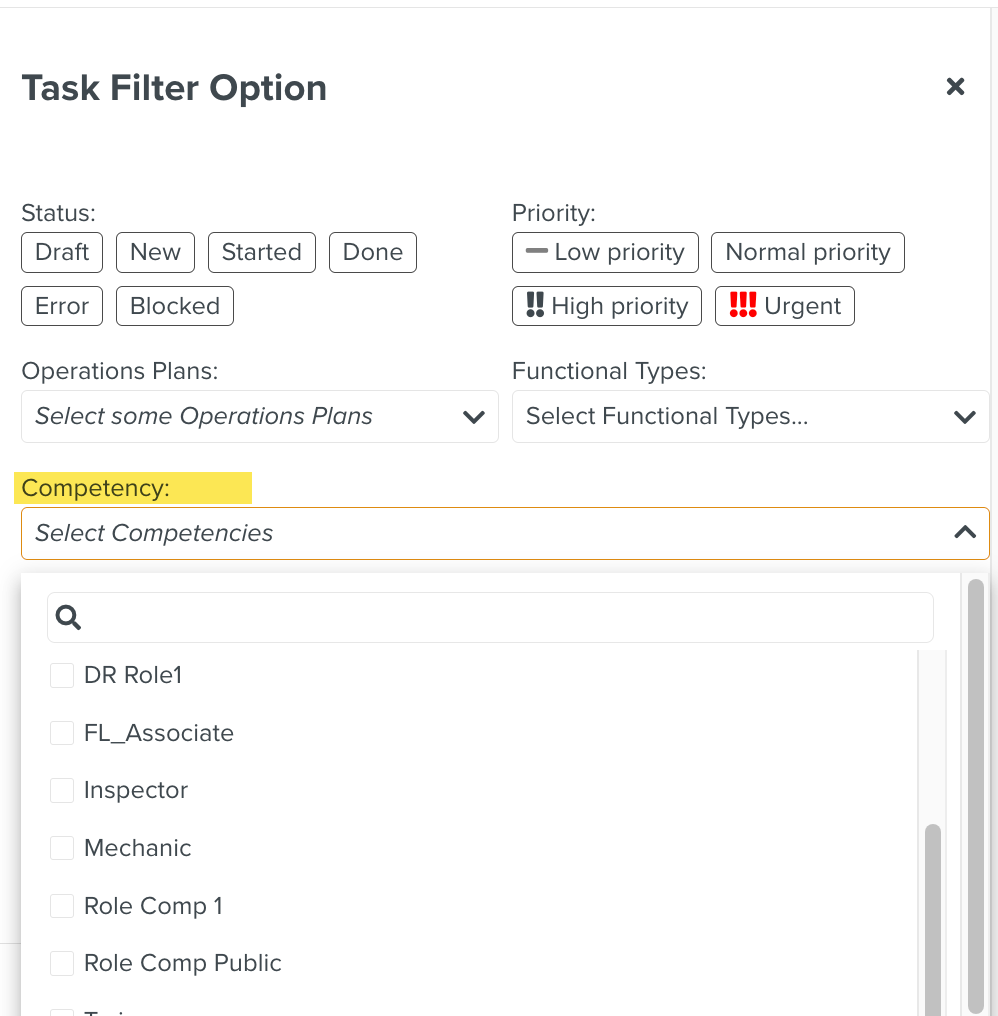Check the DR Role1 competency
Screen dimensions: 998x1016
pyautogui.click(x=62, y=675)
